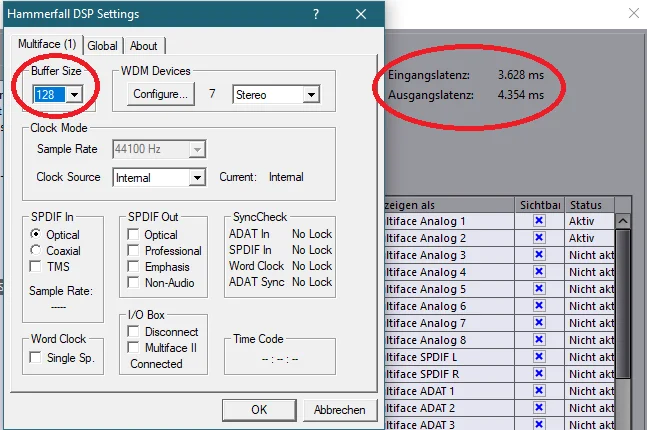Click the Buffer Size value 128 field

coord(49,95)
